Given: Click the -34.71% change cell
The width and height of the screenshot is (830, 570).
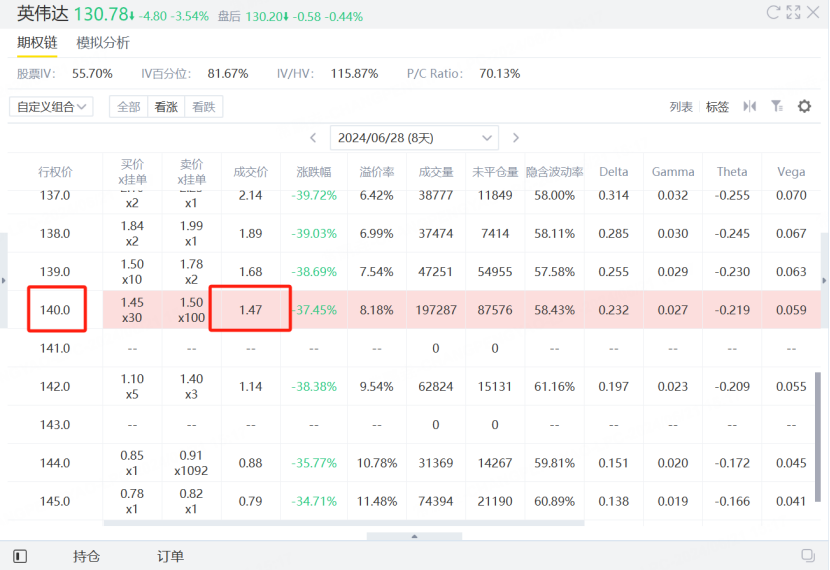Looking at the screenshot, I should click(x=314, y=501).
